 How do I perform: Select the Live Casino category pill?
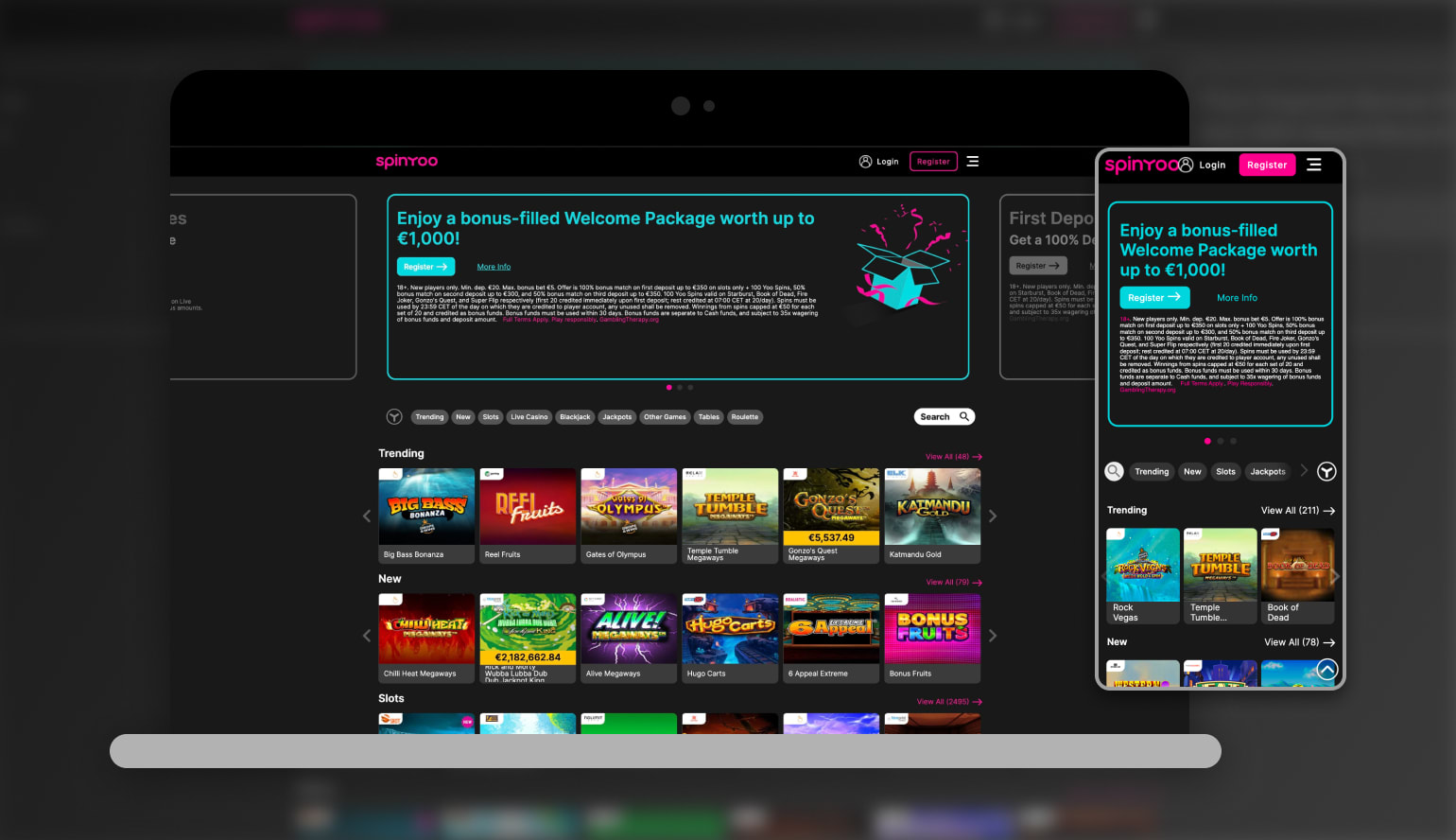click(x=529, y=417)
